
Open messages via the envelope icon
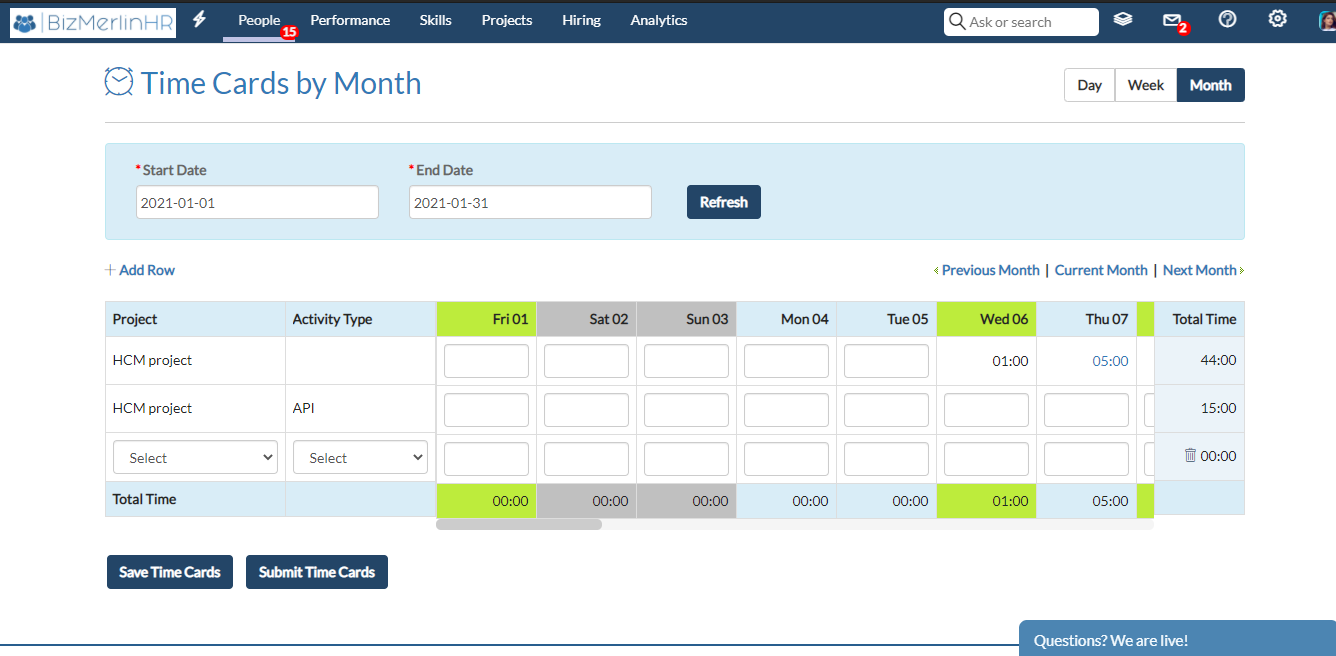click(x=1172, y=19)
